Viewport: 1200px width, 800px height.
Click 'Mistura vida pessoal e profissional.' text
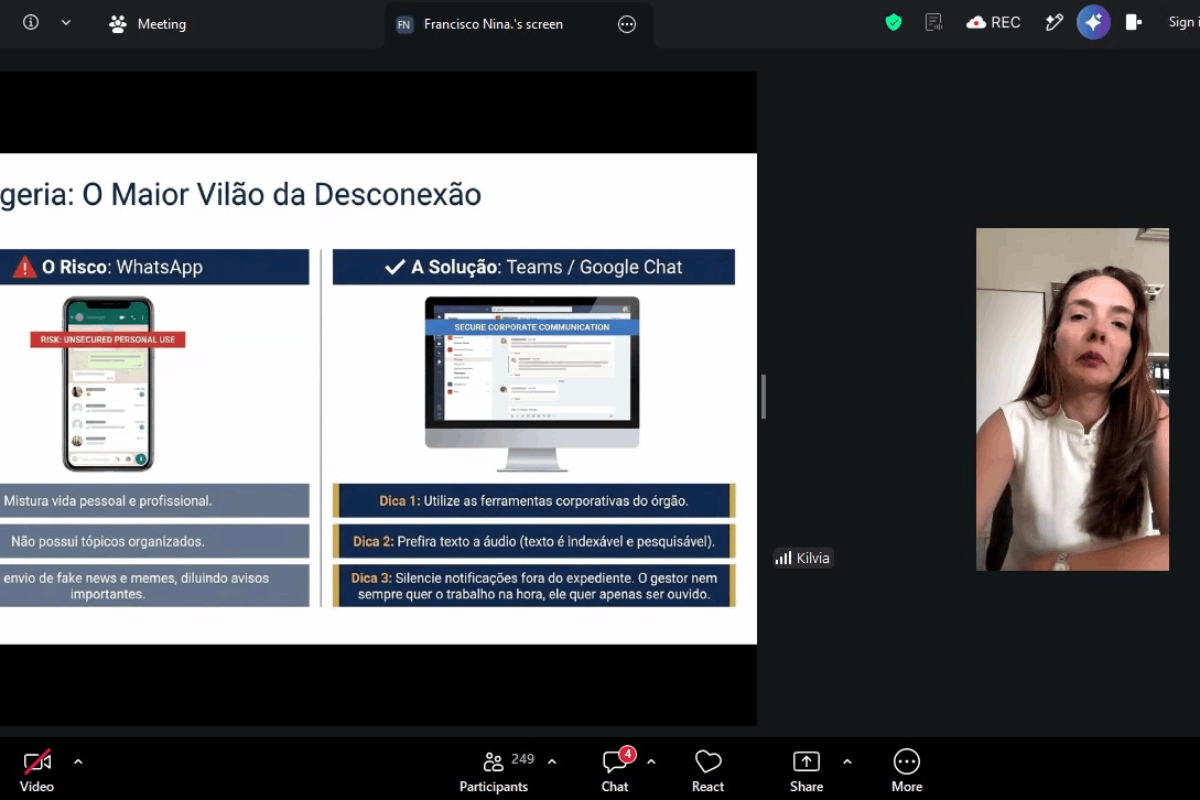point(108,501)
